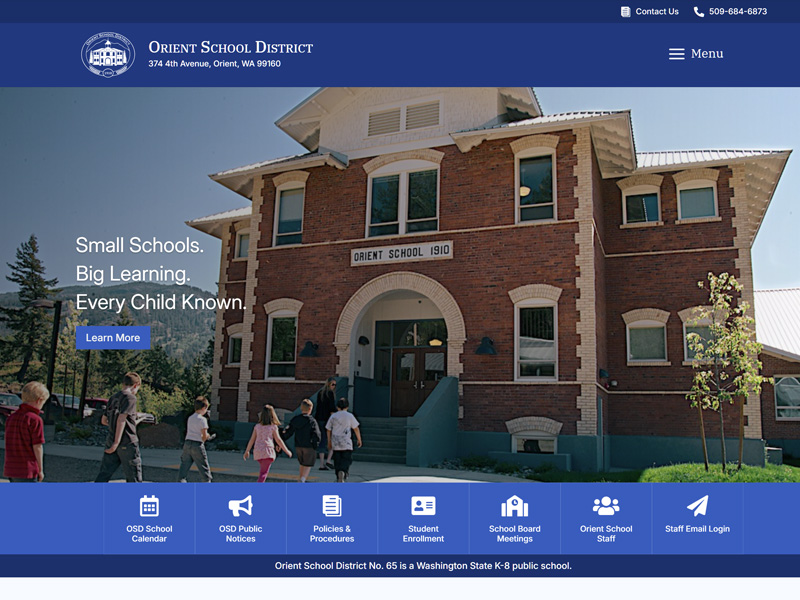The height and width of the screenshot is (600, 800).
Task: Click the Orient School Staff people icon
Action: [606, 506]
